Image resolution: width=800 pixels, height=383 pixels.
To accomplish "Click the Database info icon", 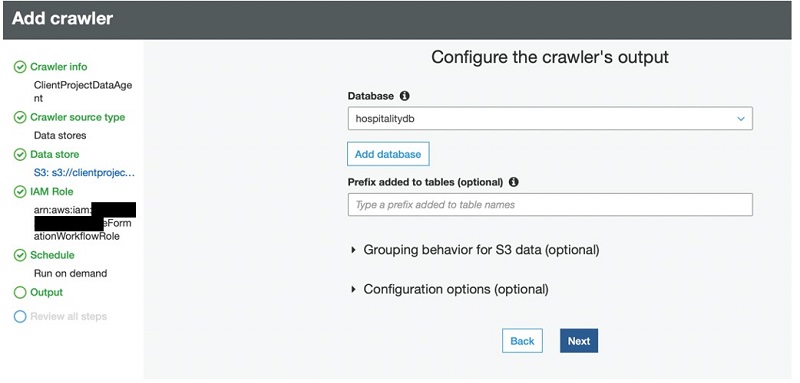I will point(405,96).
